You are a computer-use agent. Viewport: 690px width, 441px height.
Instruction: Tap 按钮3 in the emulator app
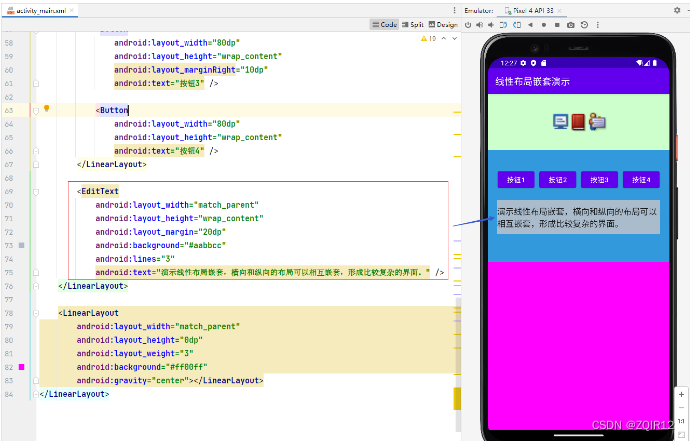(x=599, y=180)
